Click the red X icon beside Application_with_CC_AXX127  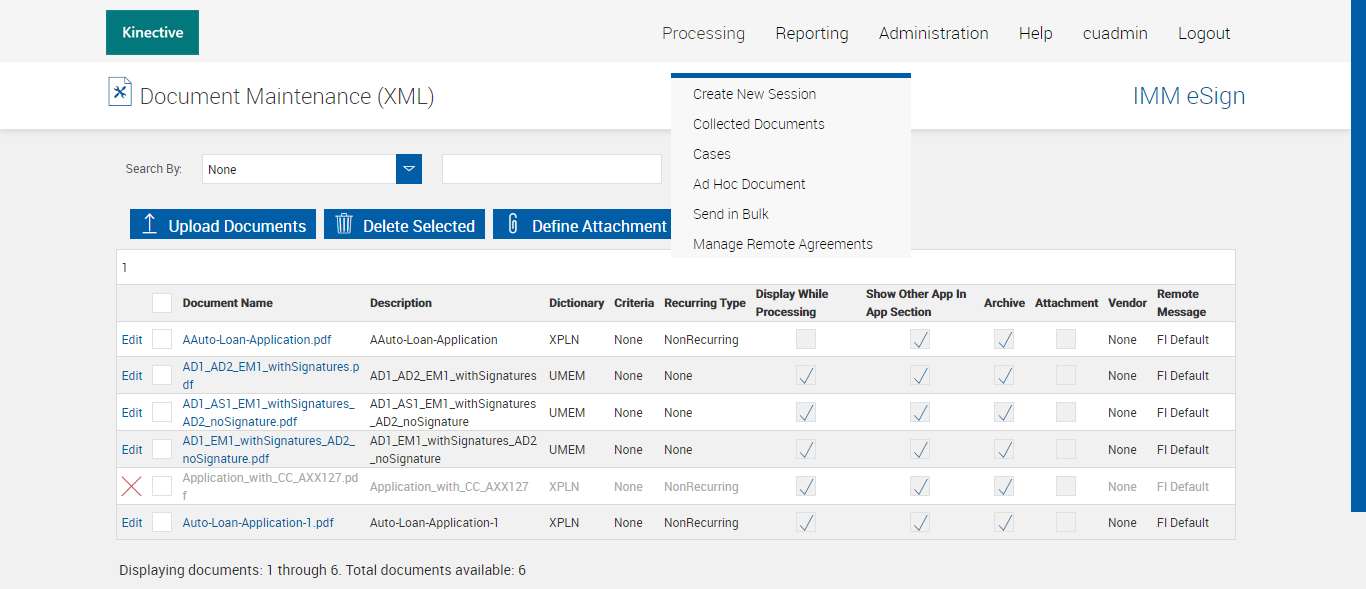131,487
